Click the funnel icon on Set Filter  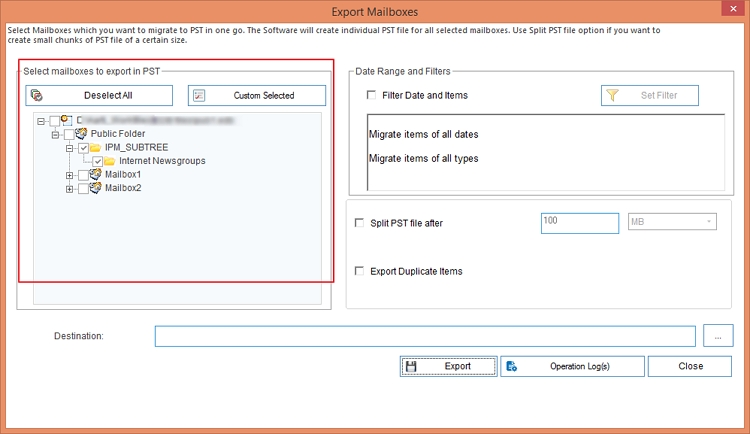613,96
